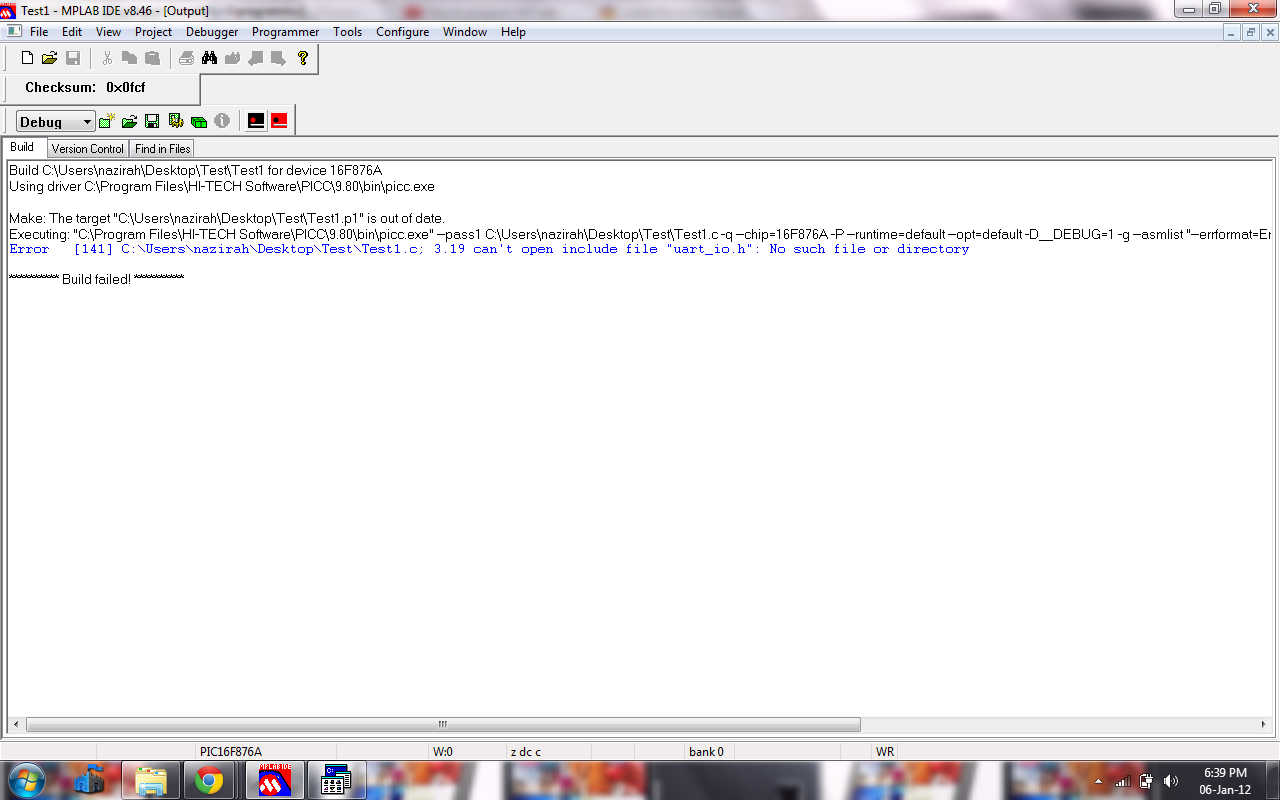This screenshot has height=800, width=1280.
Task: Open the Tools menu
Action: pos(348,32)
